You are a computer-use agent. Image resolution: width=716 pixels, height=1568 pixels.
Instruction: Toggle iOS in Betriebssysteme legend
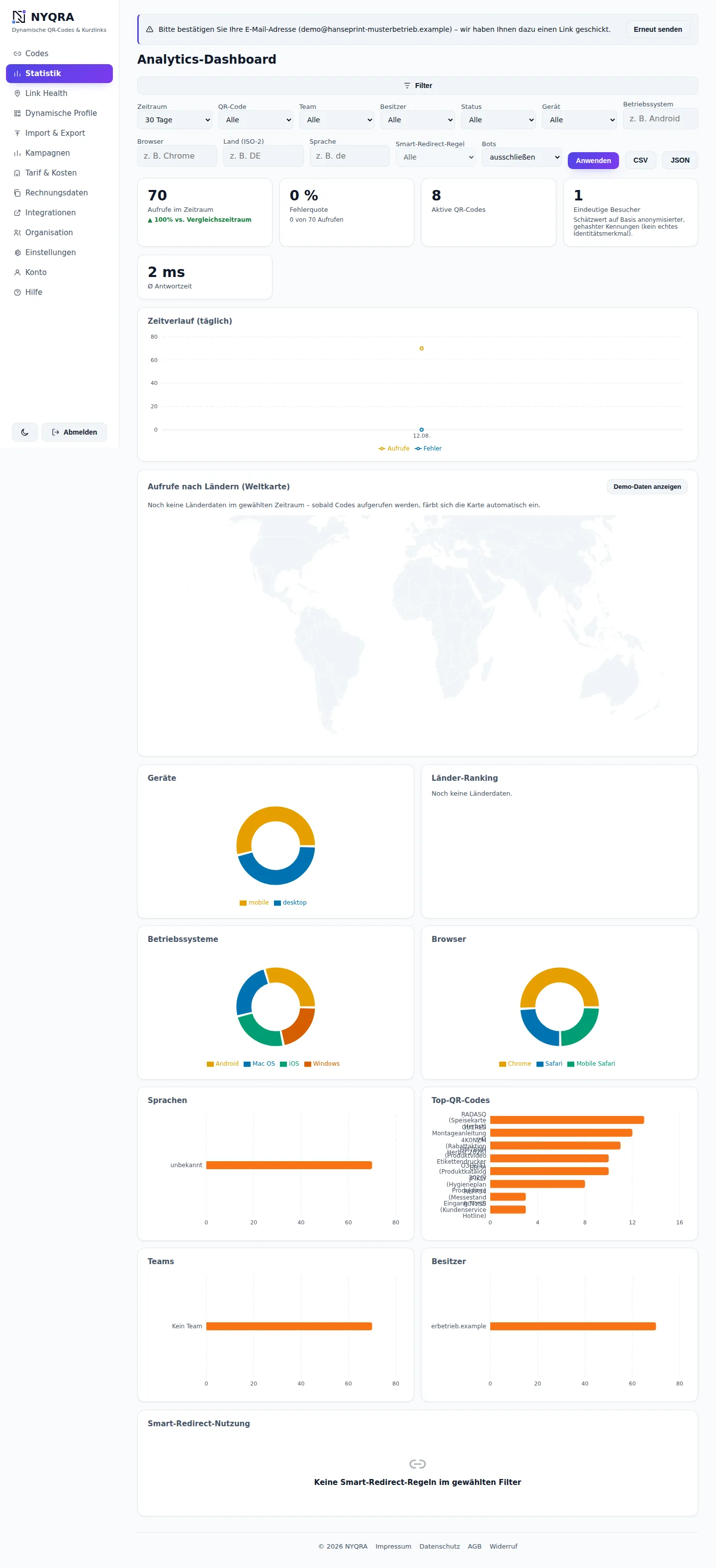point(290,1064)
